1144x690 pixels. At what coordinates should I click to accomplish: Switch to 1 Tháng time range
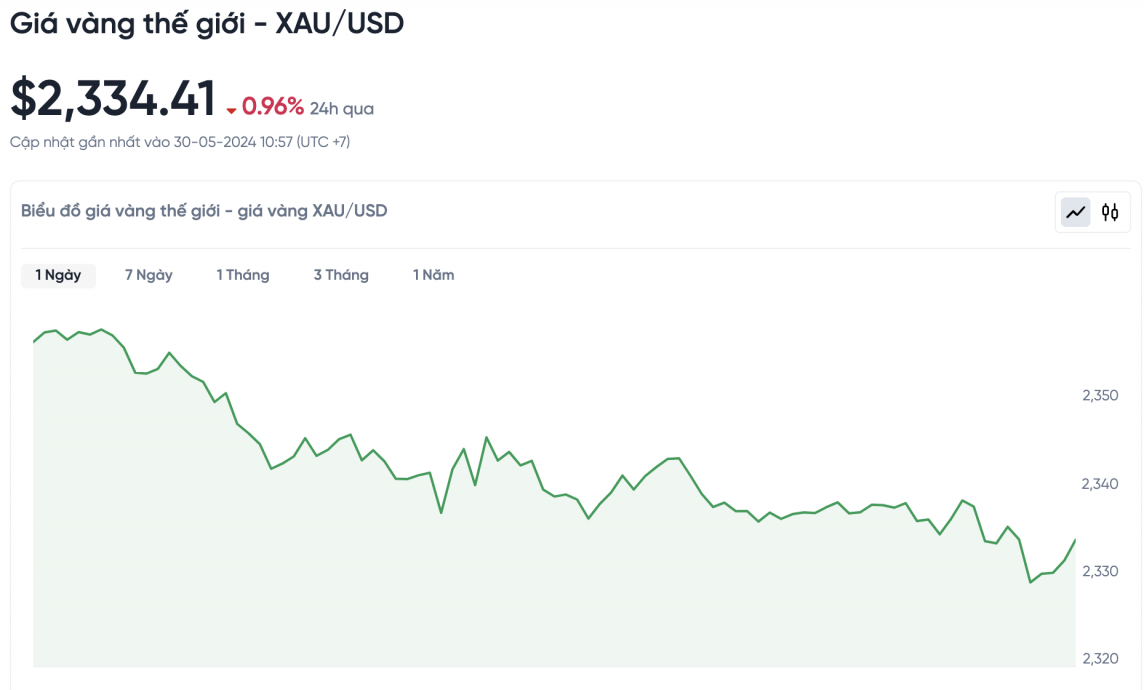[x=243, y=275]
